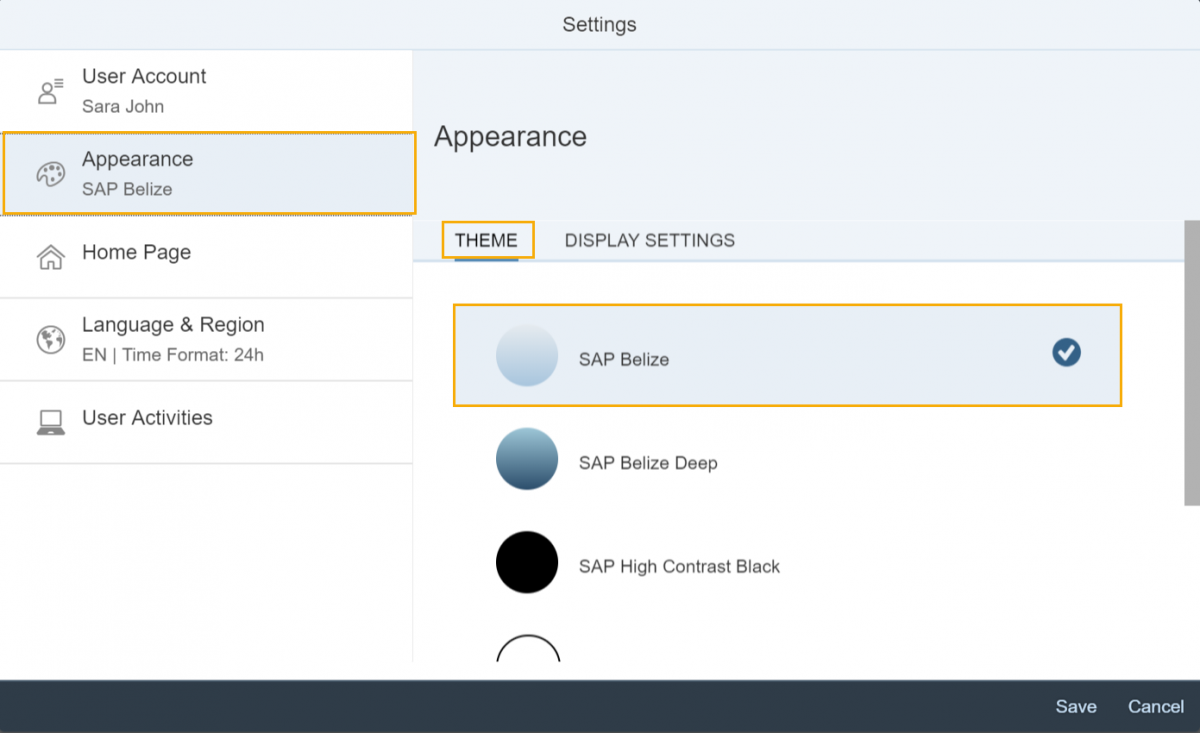Select the SAP High Contrast Black label
1200x733 pixels.
(679, 567)
